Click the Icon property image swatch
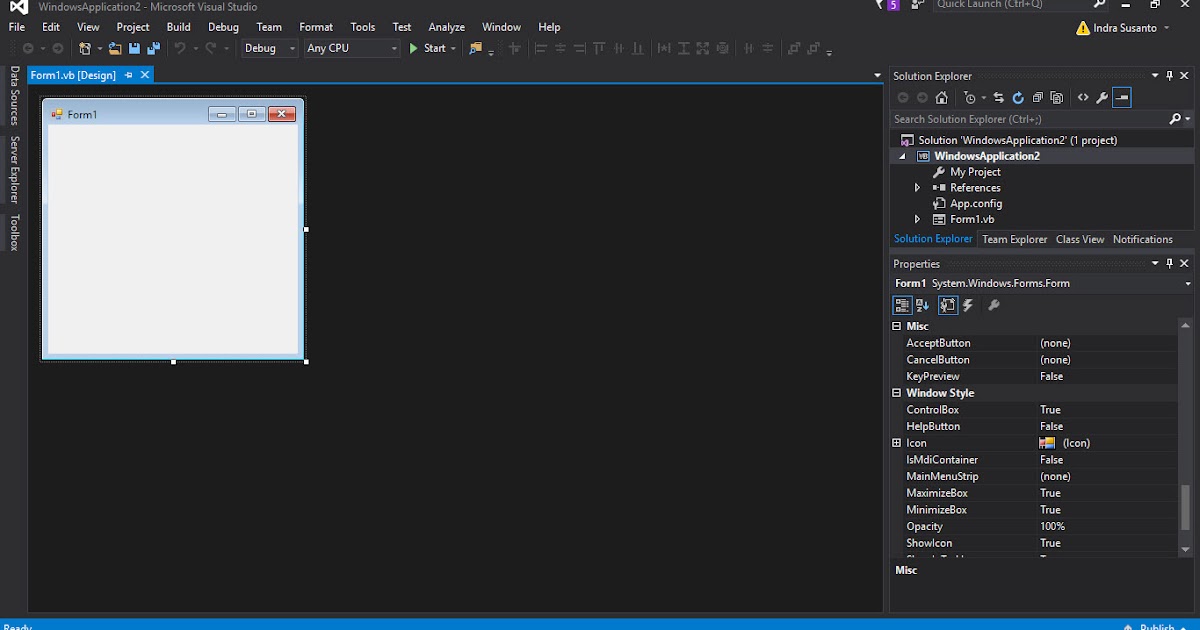1200x630 pixels. coord(1048,442)
